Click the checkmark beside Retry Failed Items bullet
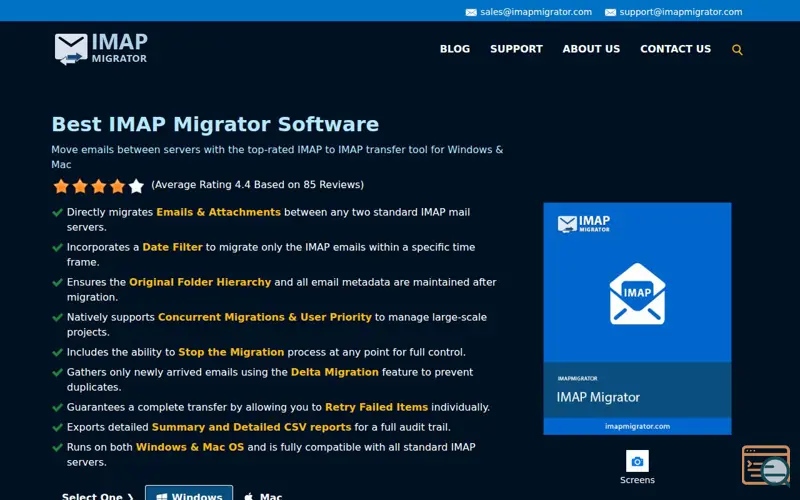 [58, 407]
